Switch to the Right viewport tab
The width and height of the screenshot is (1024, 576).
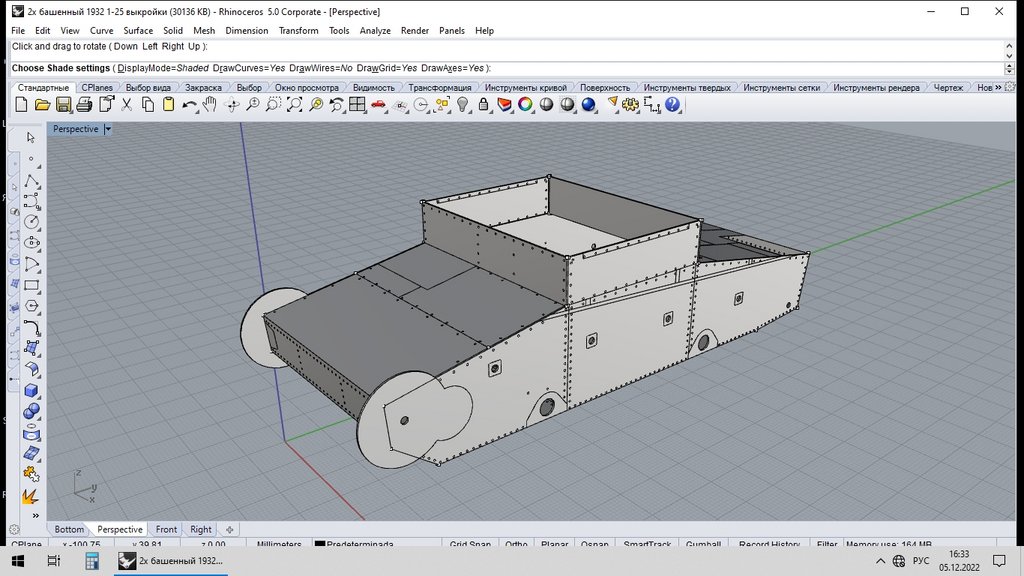pos(200,529)
